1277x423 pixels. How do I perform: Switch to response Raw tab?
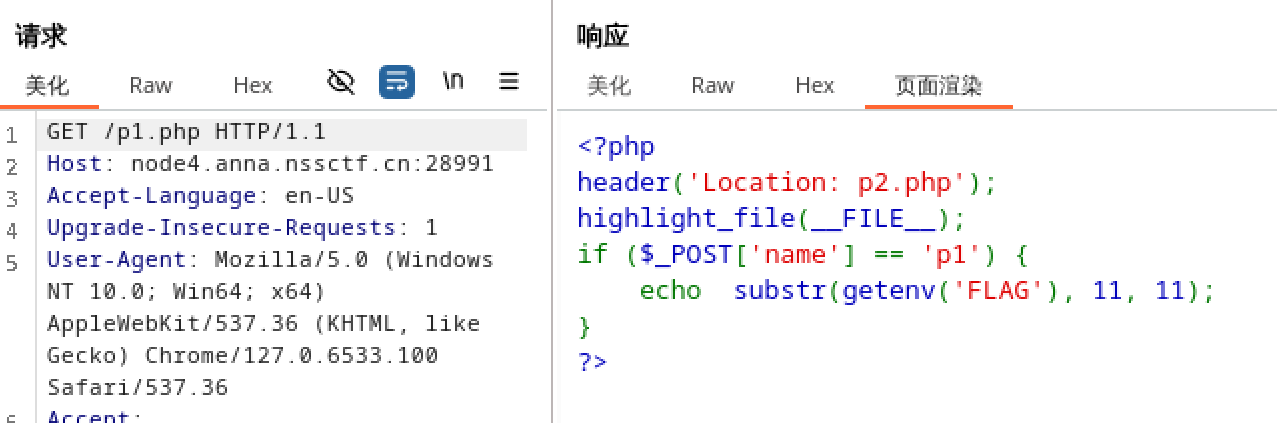tap(713, 86)
